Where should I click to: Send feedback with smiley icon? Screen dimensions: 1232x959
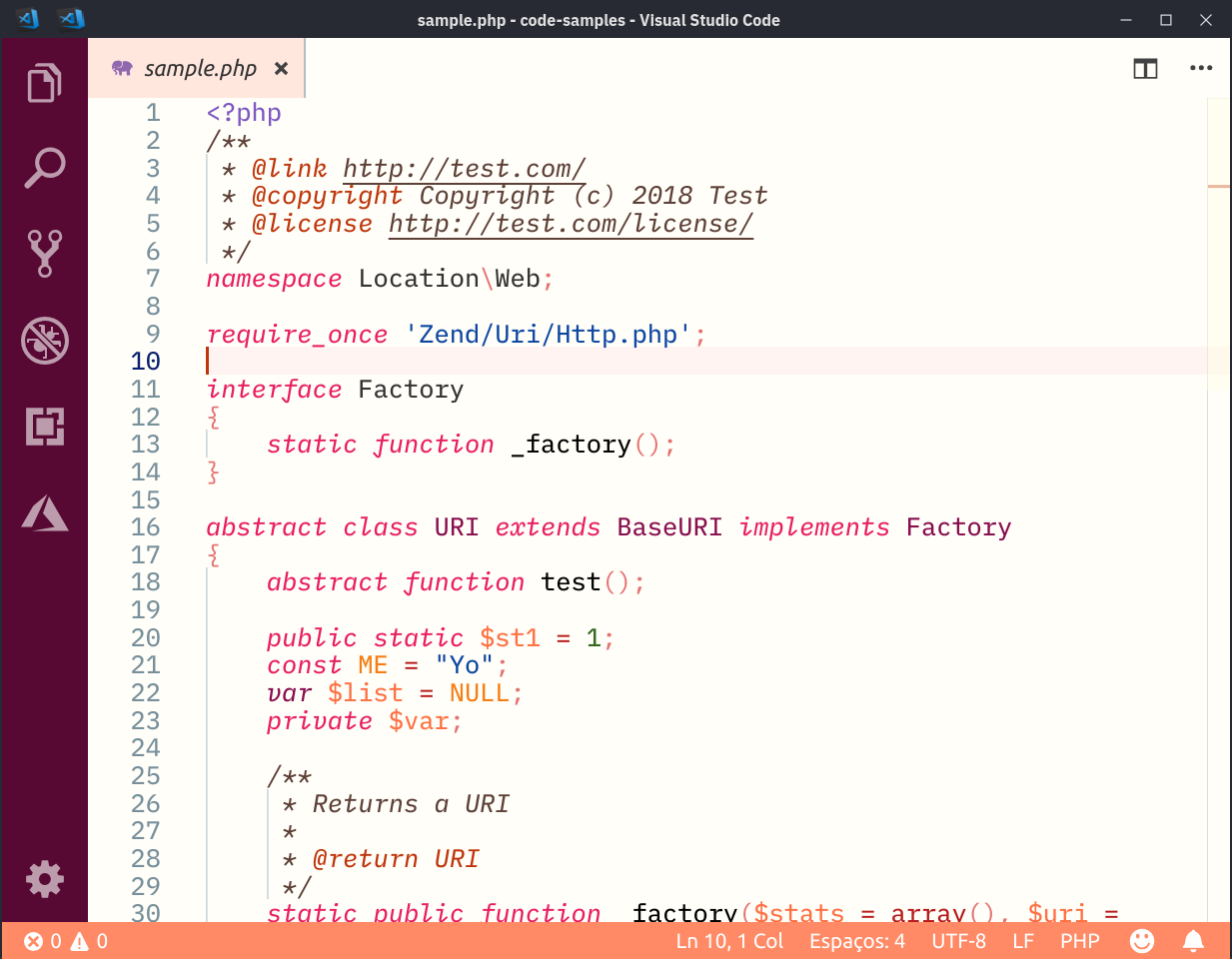pyautogui.click(x=1142, y=941)
